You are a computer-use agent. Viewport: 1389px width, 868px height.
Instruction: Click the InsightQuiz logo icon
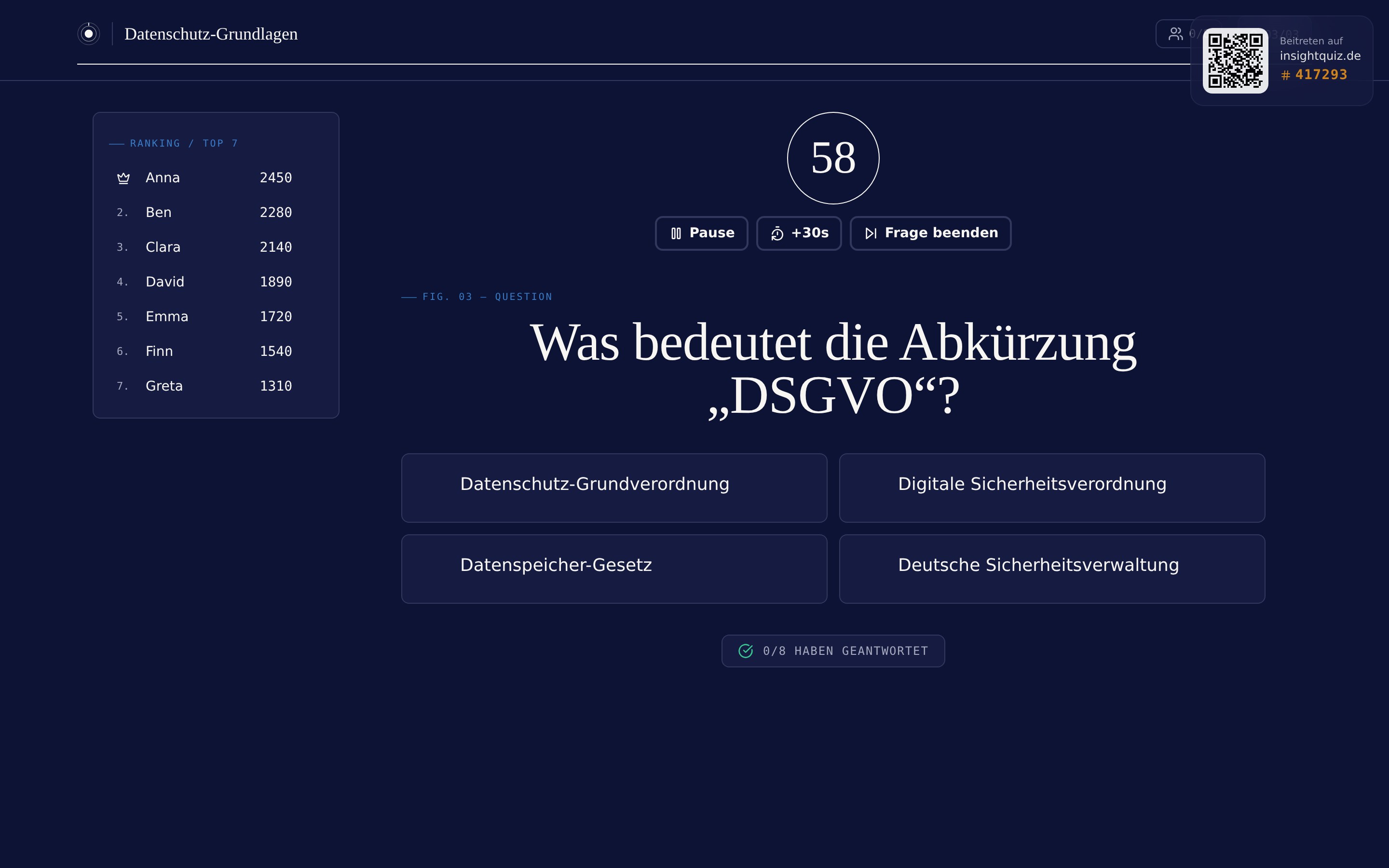pos(88,34)
